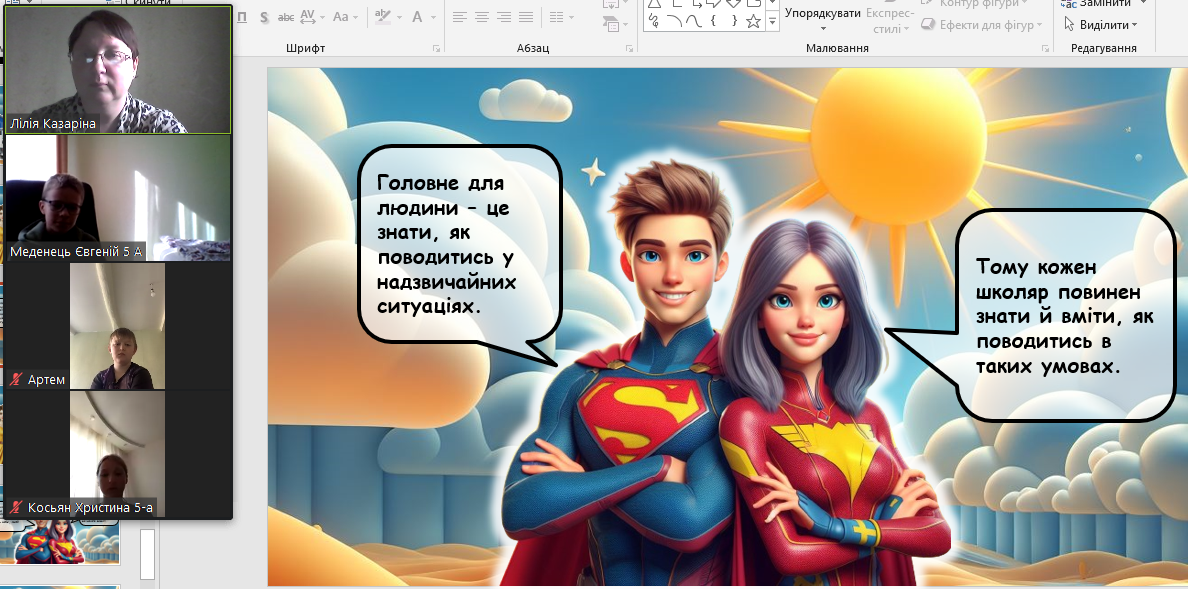Click the name label Лілія Казаріна

53,124
